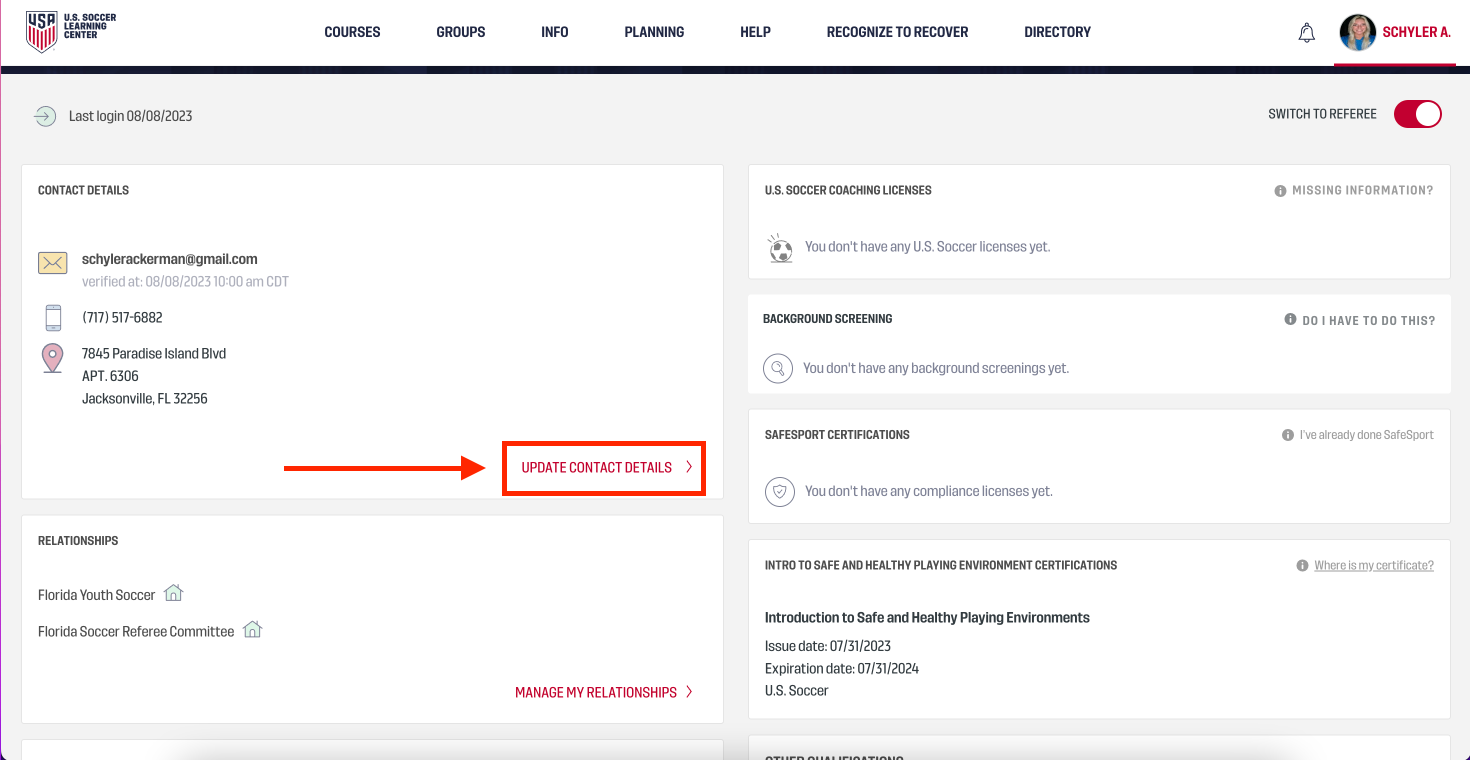Image resolution: width=1470 pixels, height=760 pixels.
Task: Open Recognize to Recover page
Action: pos(897,32)
